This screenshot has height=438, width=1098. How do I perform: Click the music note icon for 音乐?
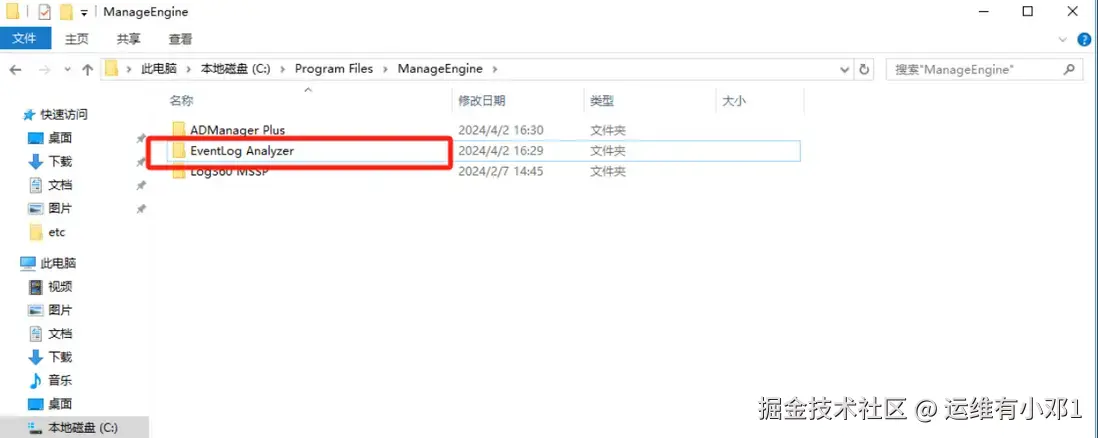pyautogui.click(x=36, y=381)
